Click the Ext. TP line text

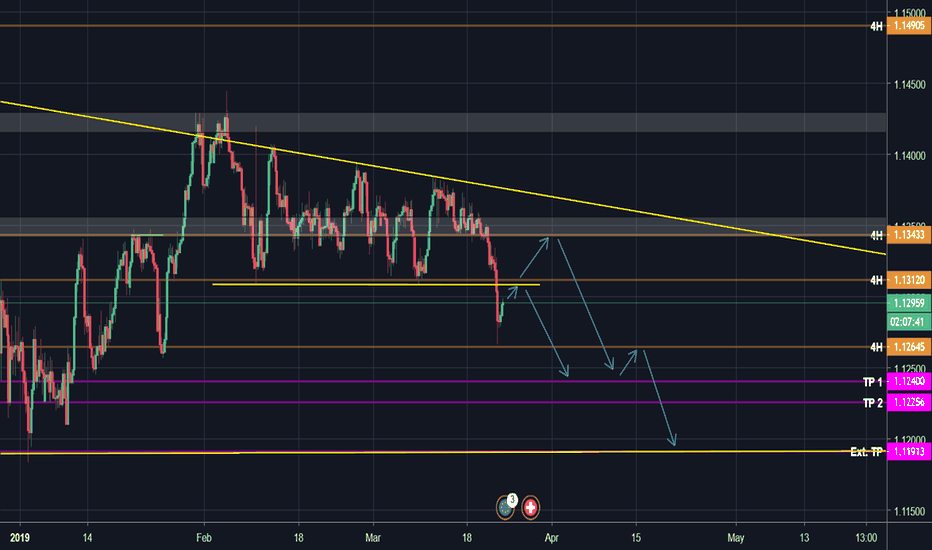point(866,452)
